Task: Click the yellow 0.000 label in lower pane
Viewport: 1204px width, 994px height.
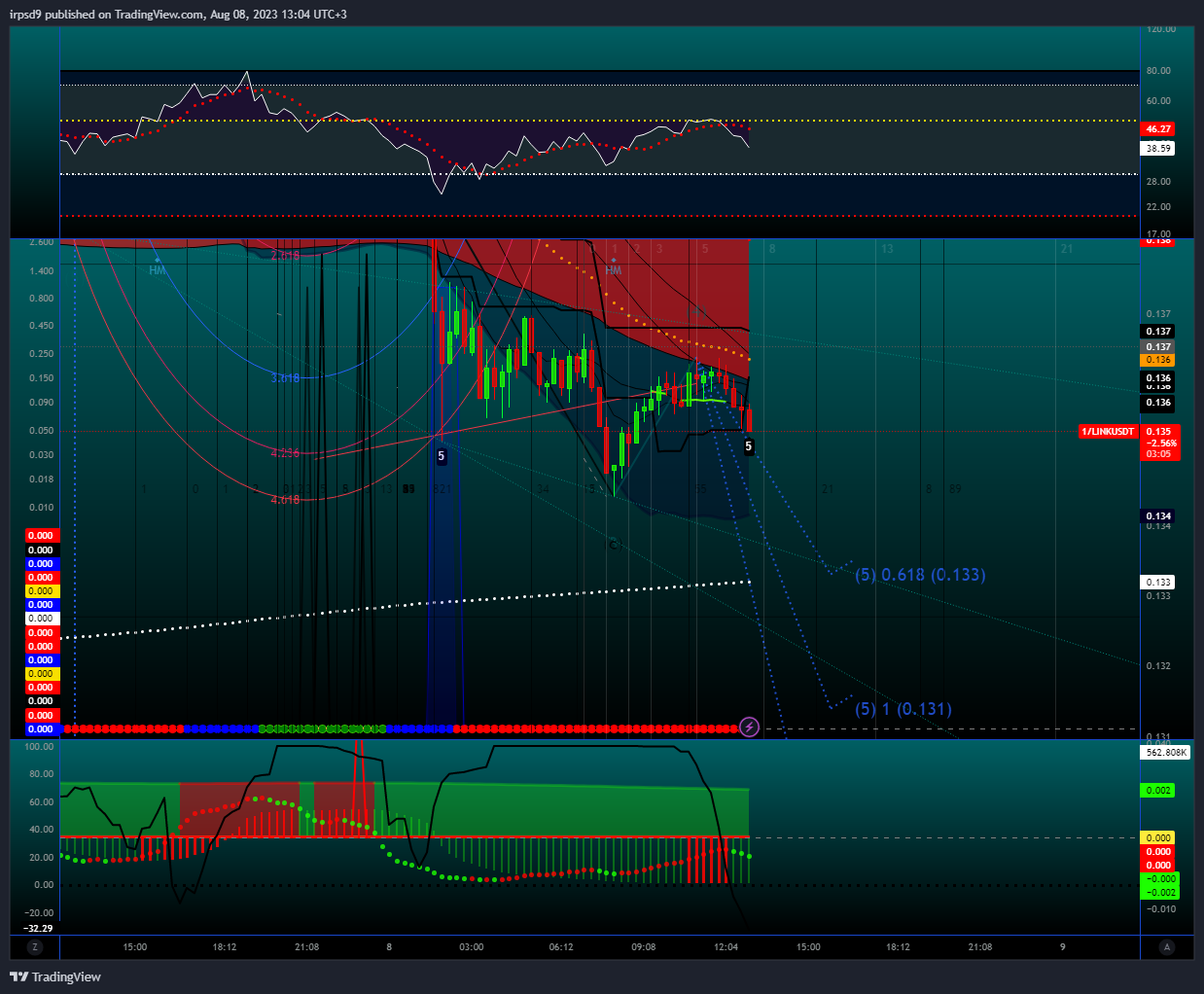Action: (x=1158, y=837)
